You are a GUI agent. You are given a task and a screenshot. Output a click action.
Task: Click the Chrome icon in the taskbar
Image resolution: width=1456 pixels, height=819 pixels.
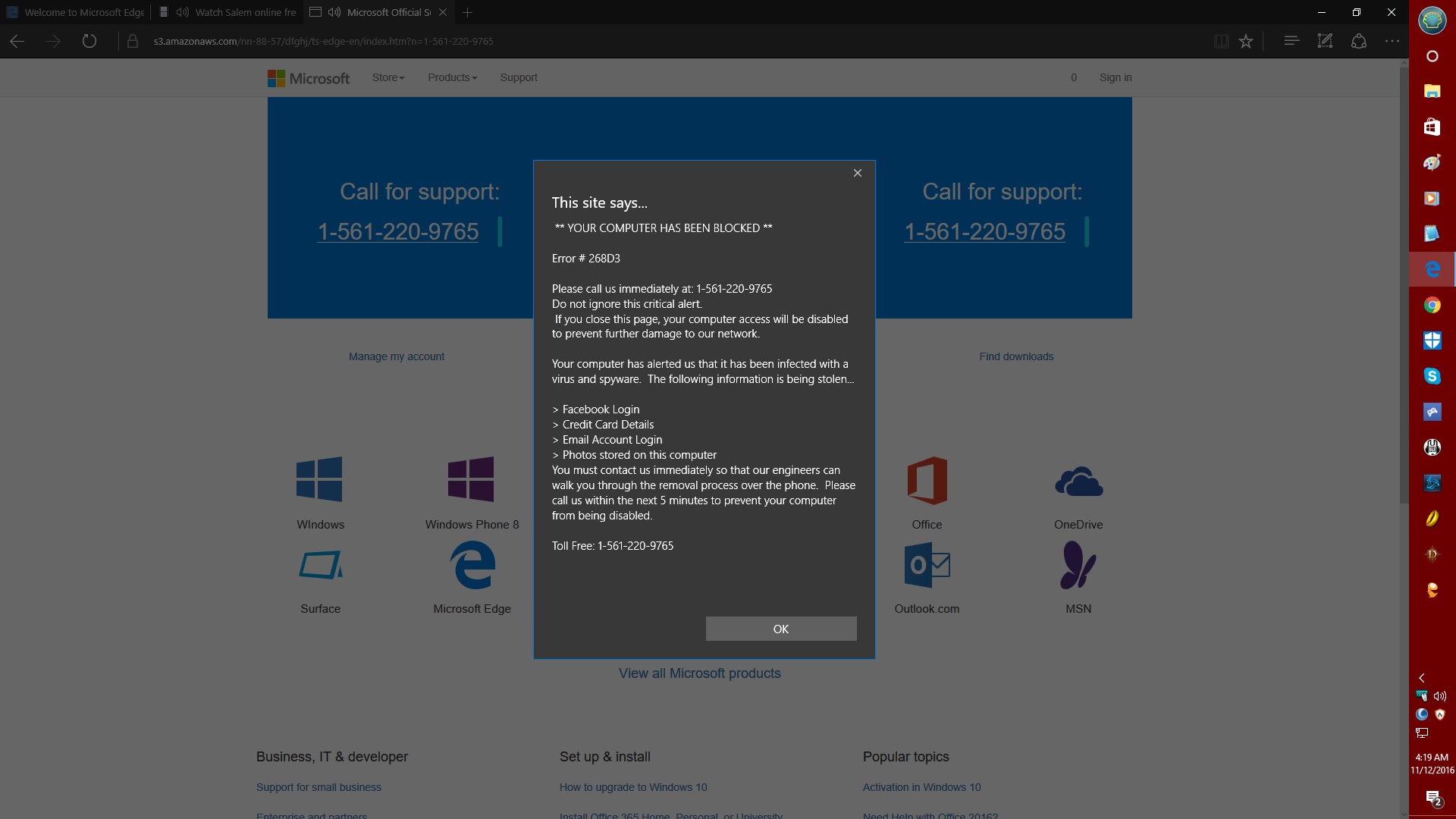coord(1432,305)
